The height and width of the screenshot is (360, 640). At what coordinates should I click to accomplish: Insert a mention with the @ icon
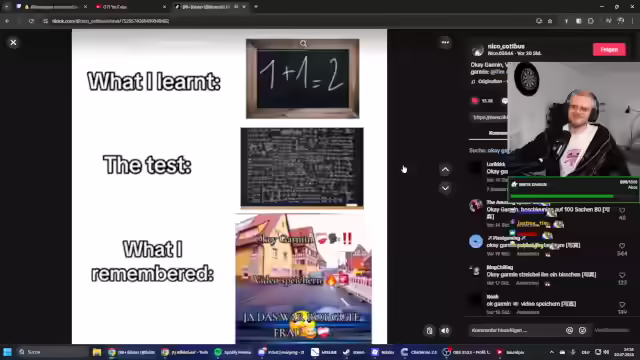[569, 330]
